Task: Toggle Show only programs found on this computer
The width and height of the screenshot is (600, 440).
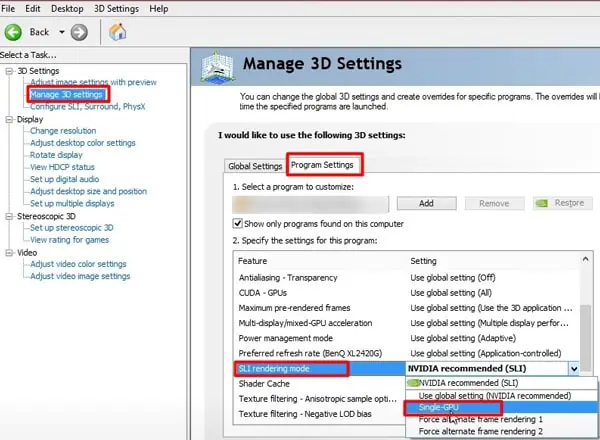Action: point(238,223)
